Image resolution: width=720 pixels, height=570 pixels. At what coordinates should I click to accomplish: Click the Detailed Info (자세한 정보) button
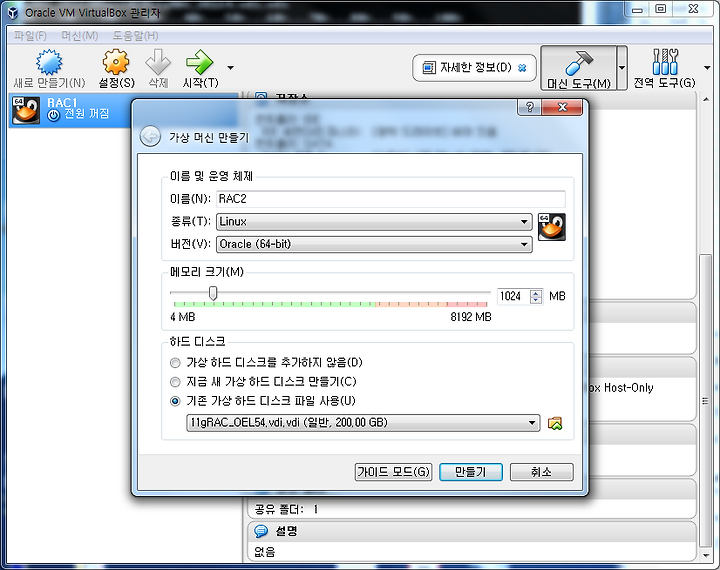coord(474,68)
